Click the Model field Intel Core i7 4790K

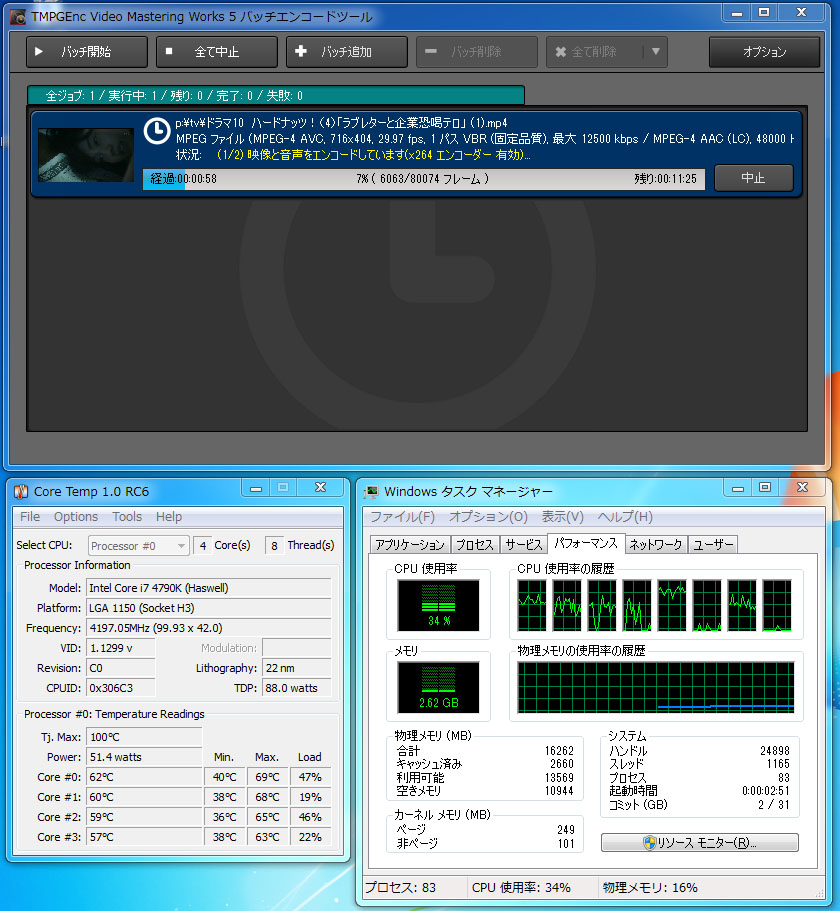pos(209,588)
